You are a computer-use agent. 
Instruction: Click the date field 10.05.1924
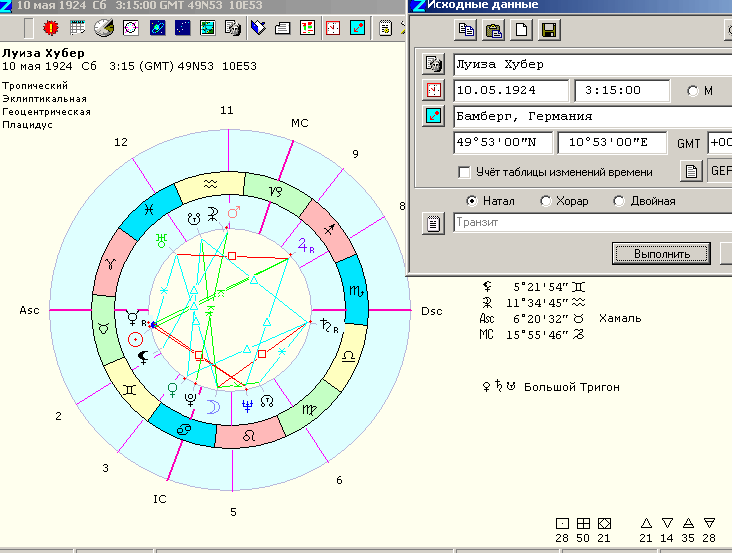pyautogui.click(x=510, y=91)
